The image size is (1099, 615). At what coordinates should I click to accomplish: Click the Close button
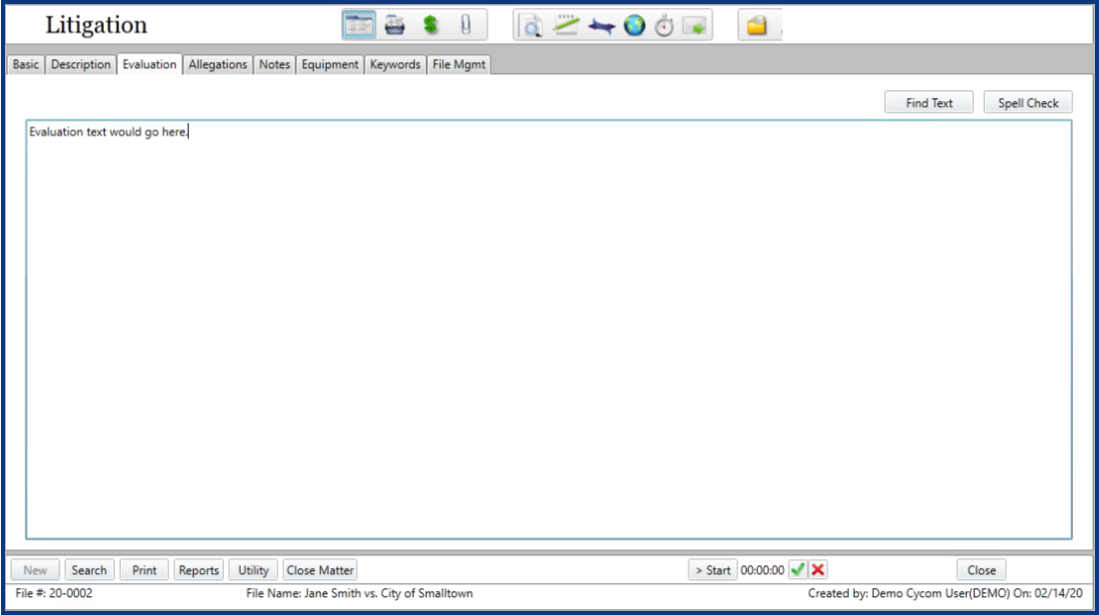click(x=981, y=570)
